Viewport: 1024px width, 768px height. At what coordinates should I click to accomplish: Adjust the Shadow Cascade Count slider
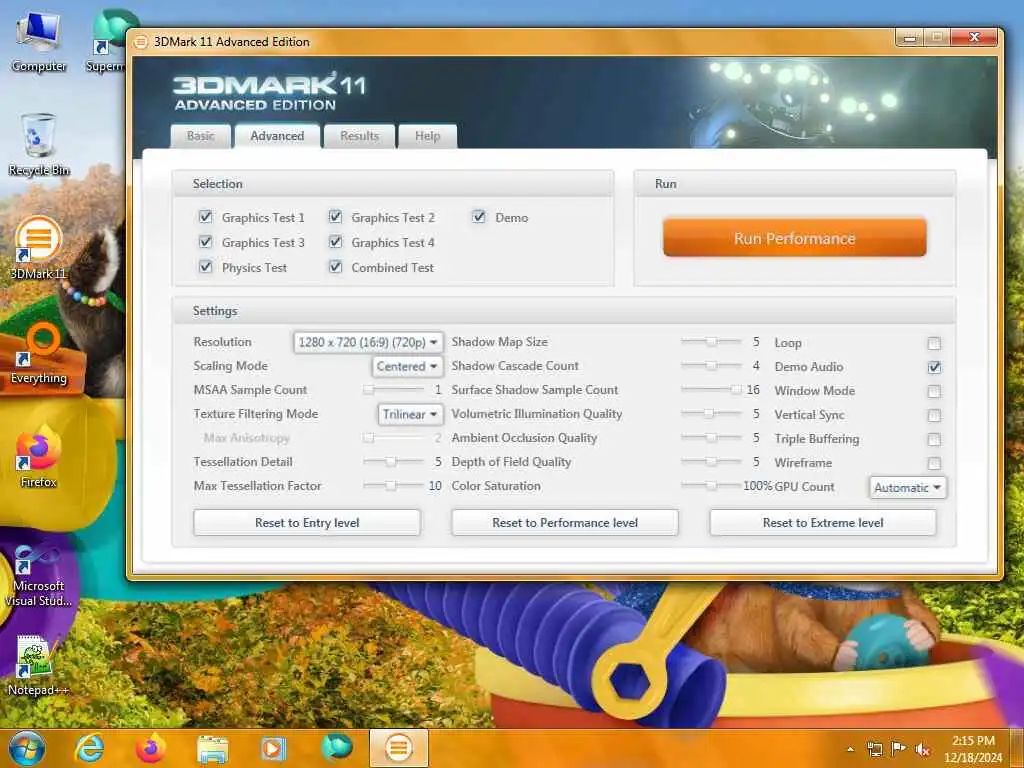(x=711, y=366)
